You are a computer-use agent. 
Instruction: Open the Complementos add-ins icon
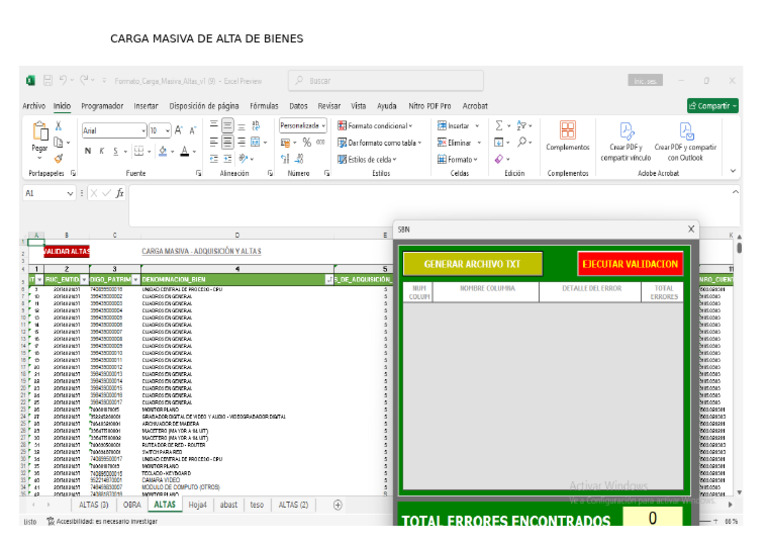tap(567, 132)
